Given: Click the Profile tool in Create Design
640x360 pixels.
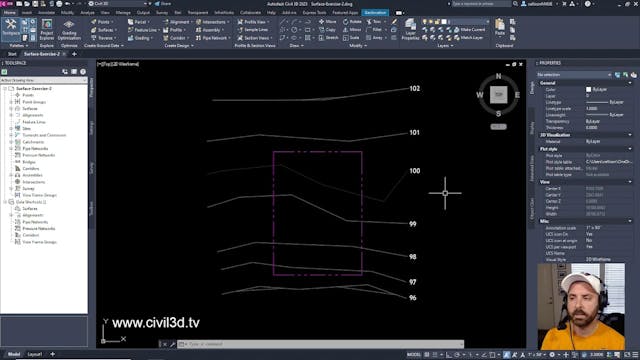Looking at the screenshot, I should point(174,30).
